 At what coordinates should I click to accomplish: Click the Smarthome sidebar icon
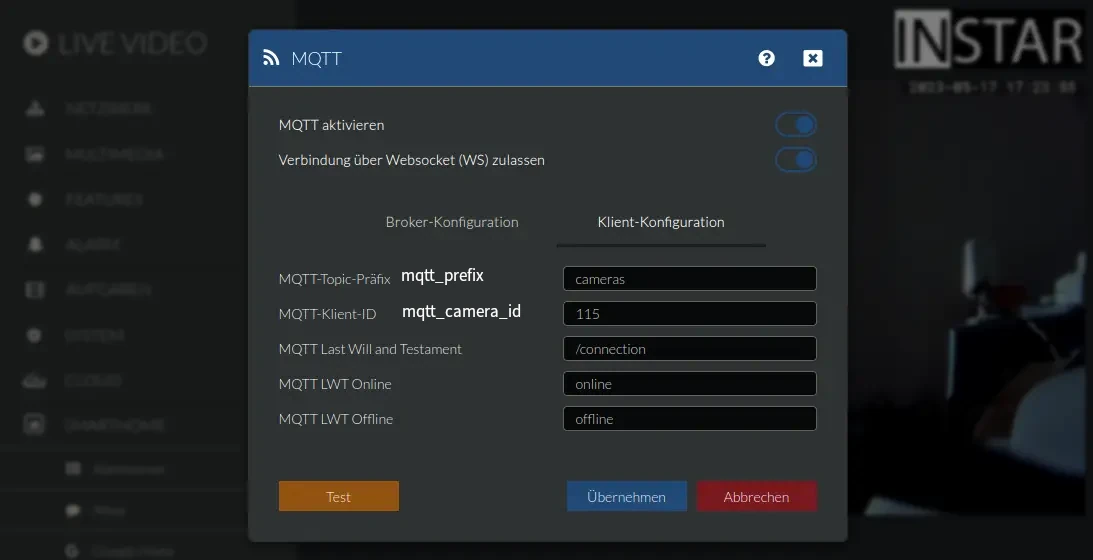coord(35,424)
